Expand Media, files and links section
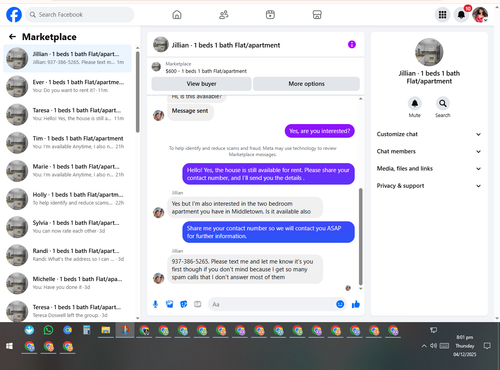Image resolution: width=500 pixels, height=370 pixels. (x=429, y=169)
